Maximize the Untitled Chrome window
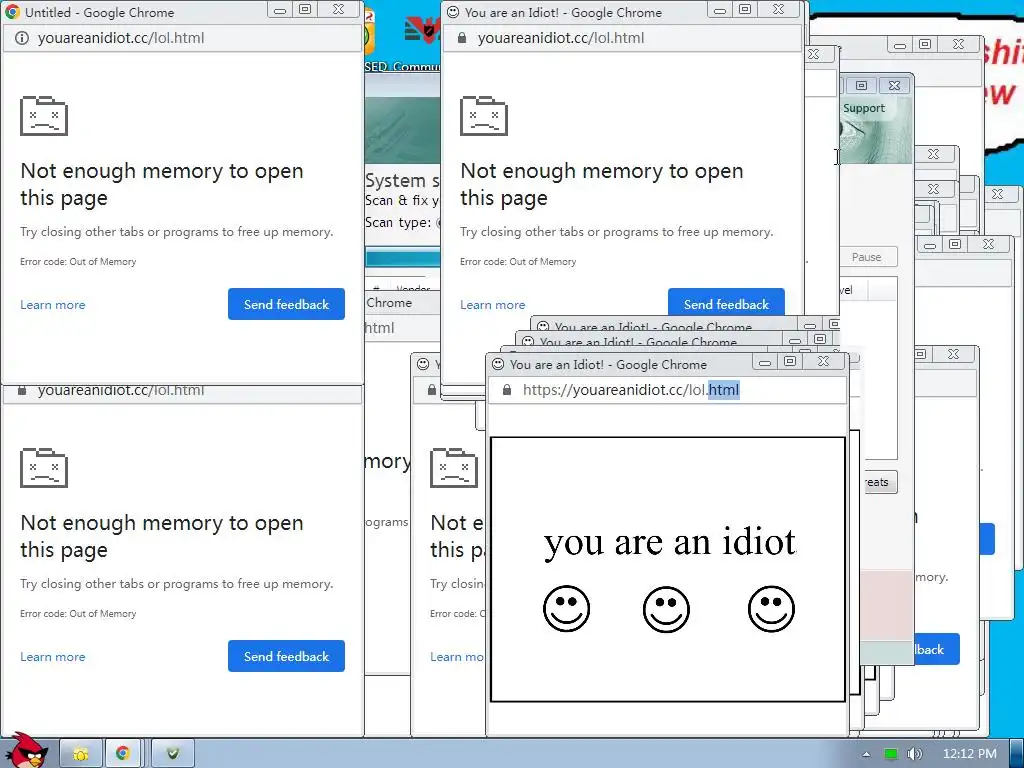This screenshot has width=1024, height=768. coord(305,10)
